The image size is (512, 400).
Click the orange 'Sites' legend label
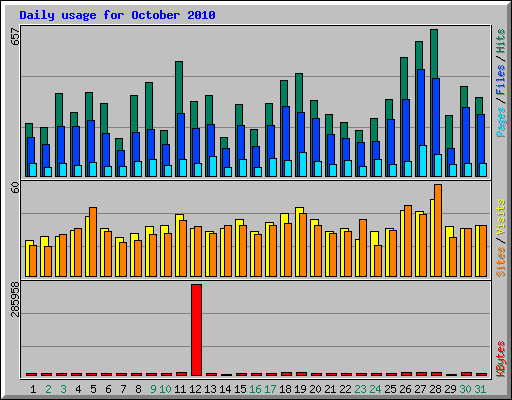pyautogui.click(x=500, y=262)
